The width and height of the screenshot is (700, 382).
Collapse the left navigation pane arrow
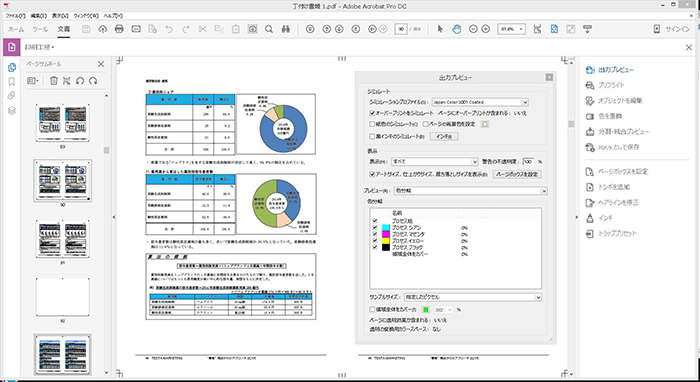113,217
